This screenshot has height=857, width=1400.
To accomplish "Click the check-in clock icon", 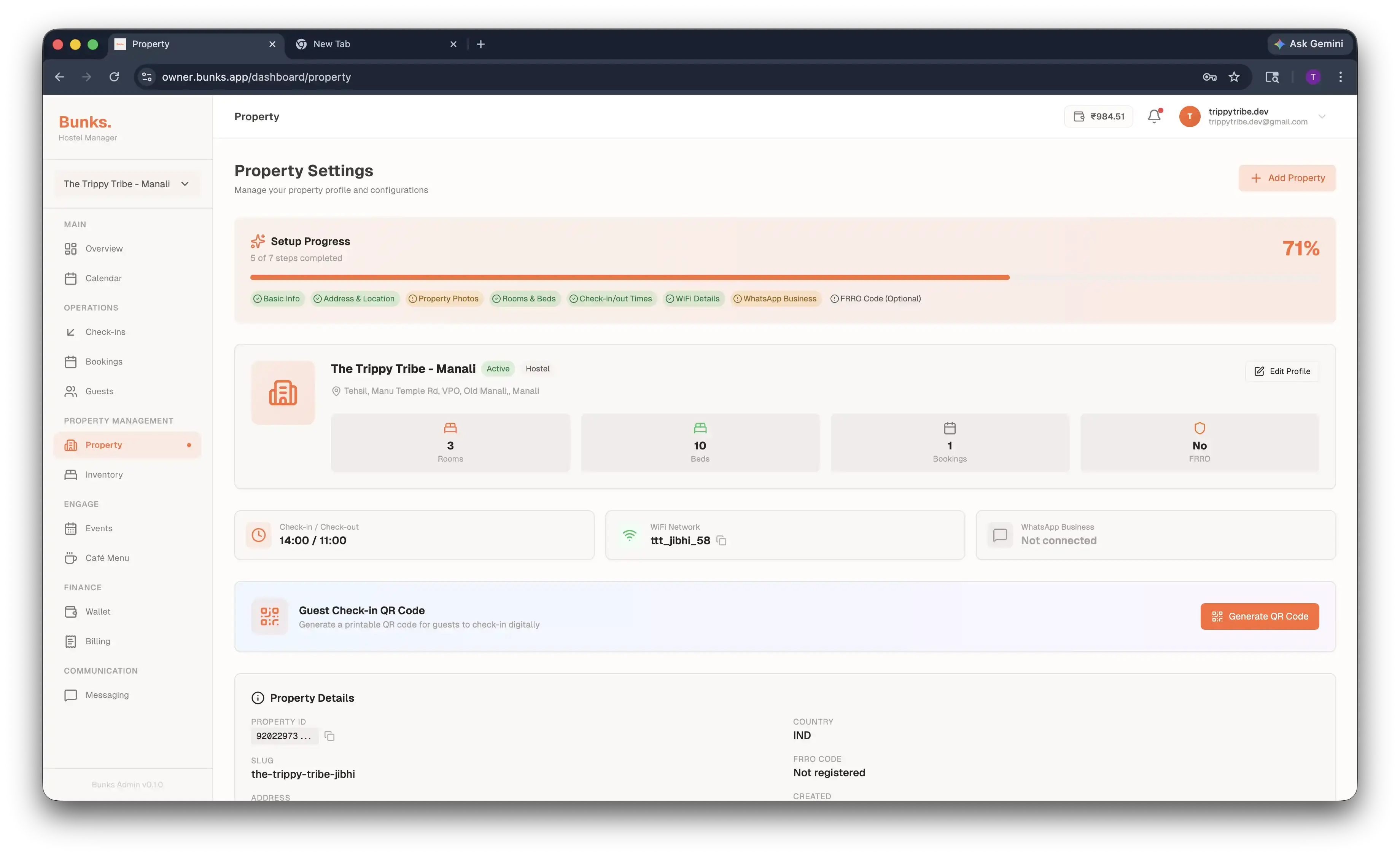I will click(259, 535).
